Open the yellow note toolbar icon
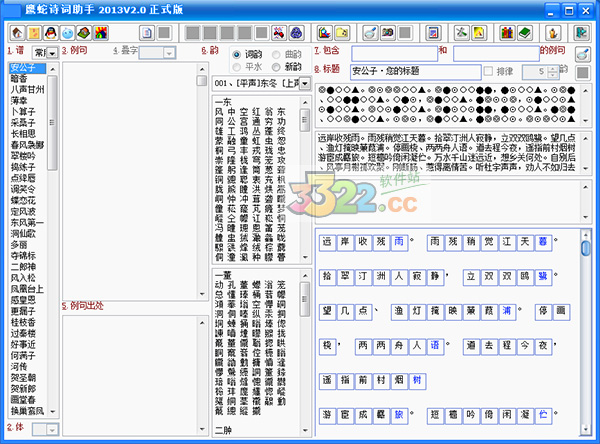Screen dimensions: 600x444 pos(34,33)
